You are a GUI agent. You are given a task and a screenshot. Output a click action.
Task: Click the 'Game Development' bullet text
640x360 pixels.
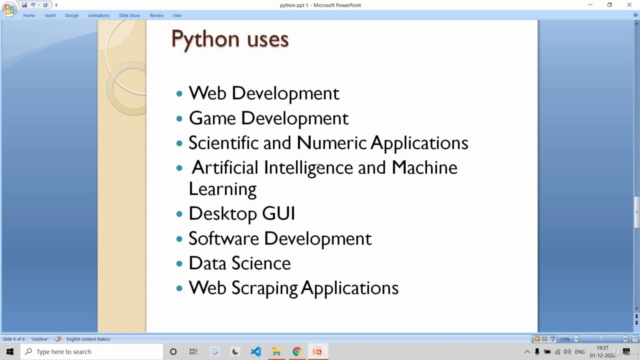(268, 118)
